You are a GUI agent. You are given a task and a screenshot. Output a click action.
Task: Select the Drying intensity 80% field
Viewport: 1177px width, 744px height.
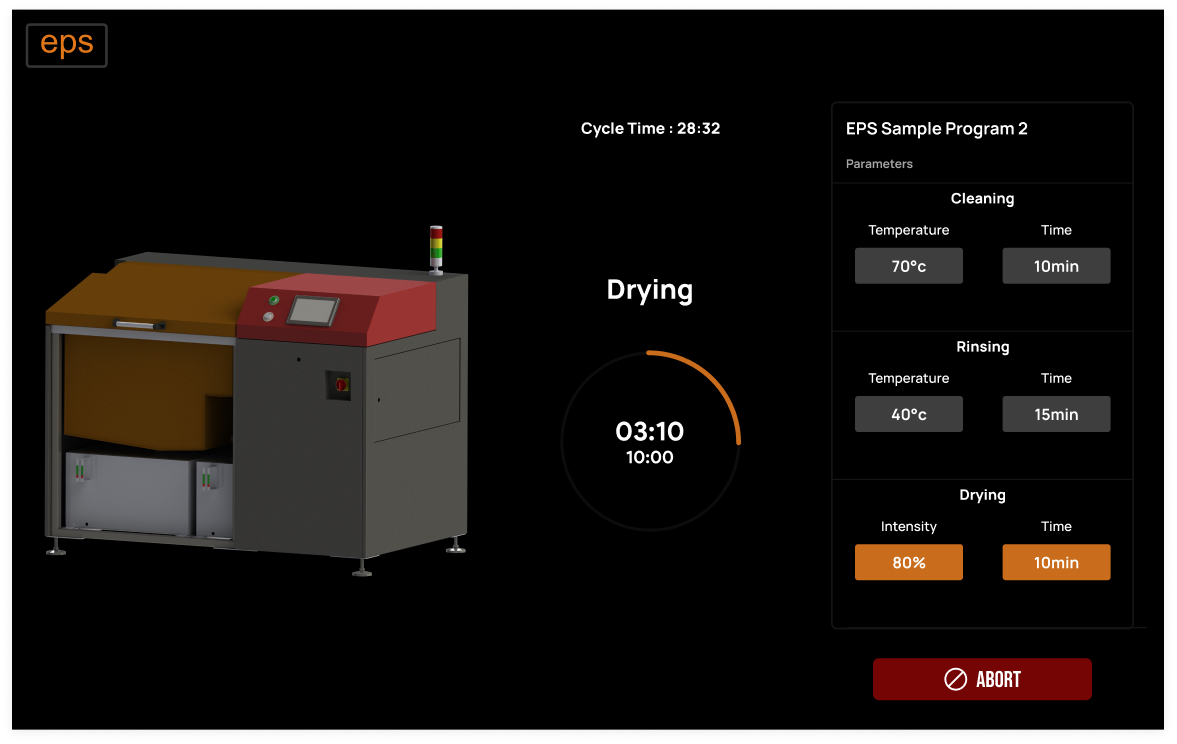pos(908,562)
